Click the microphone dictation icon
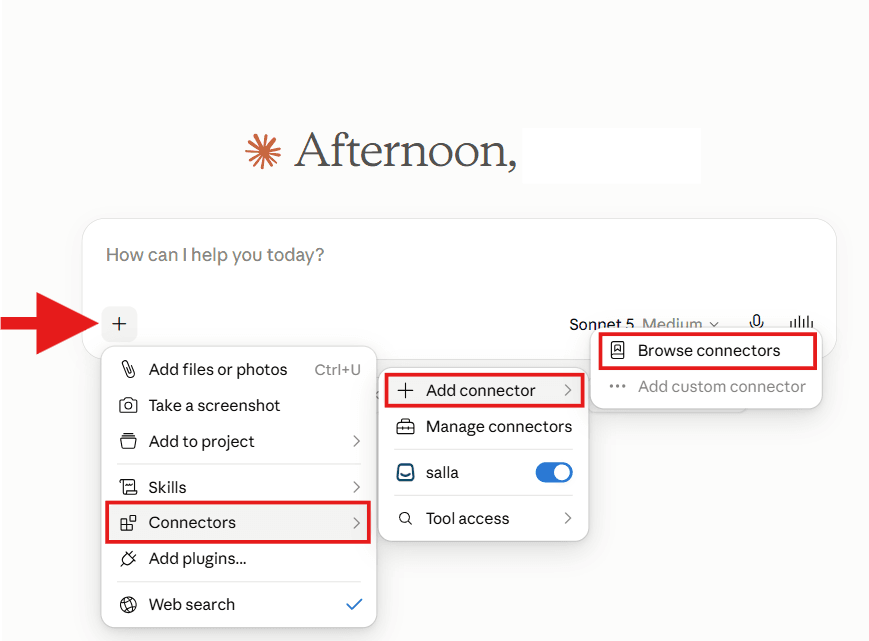 click(x=756, y=321)
